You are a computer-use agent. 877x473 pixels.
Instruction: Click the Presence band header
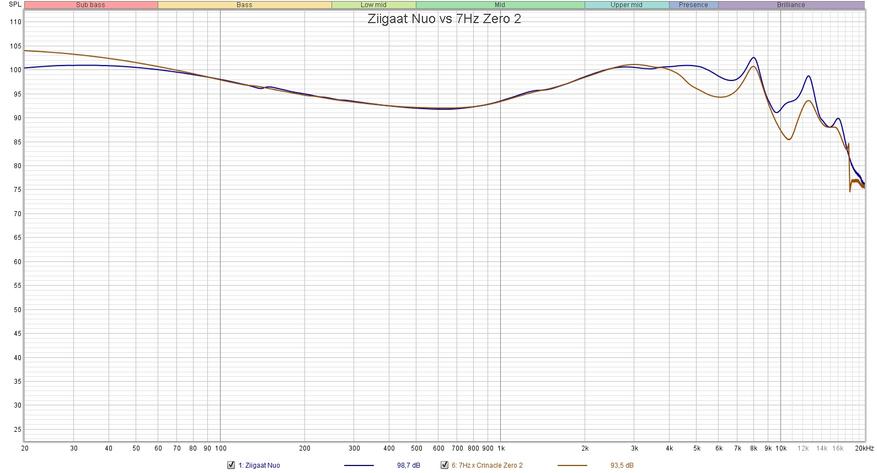click(x=694, y=5)
